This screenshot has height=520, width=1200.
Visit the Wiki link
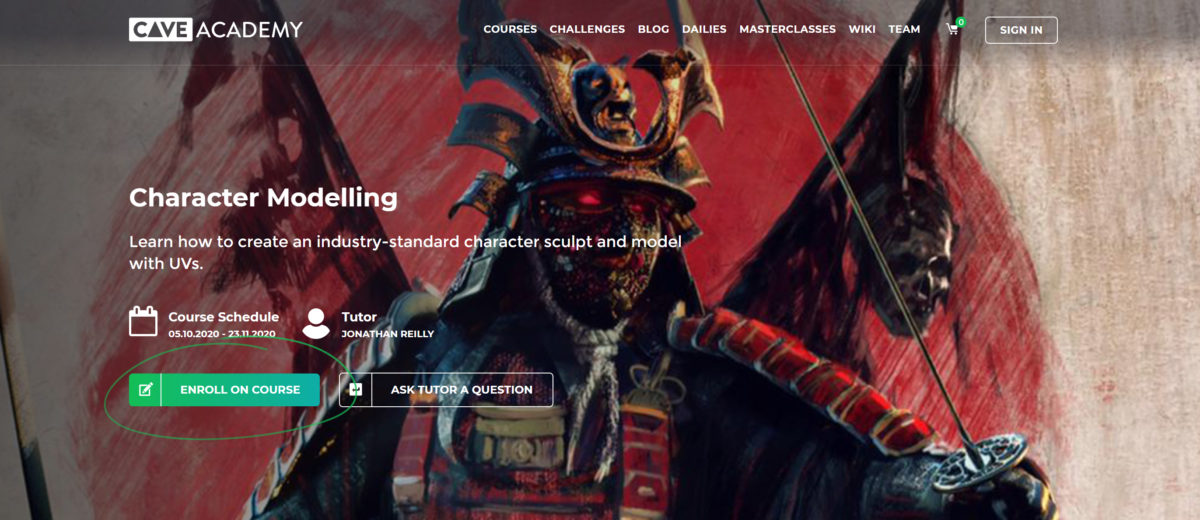[x=862, y=29]
